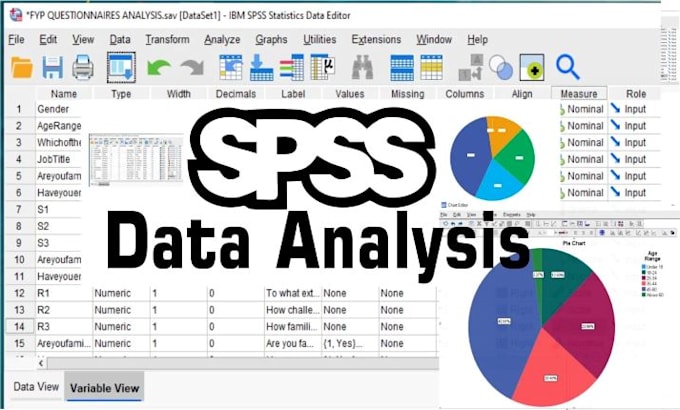Open Type Numeric cell for R3
680x410 pixels.
[121, 327]
